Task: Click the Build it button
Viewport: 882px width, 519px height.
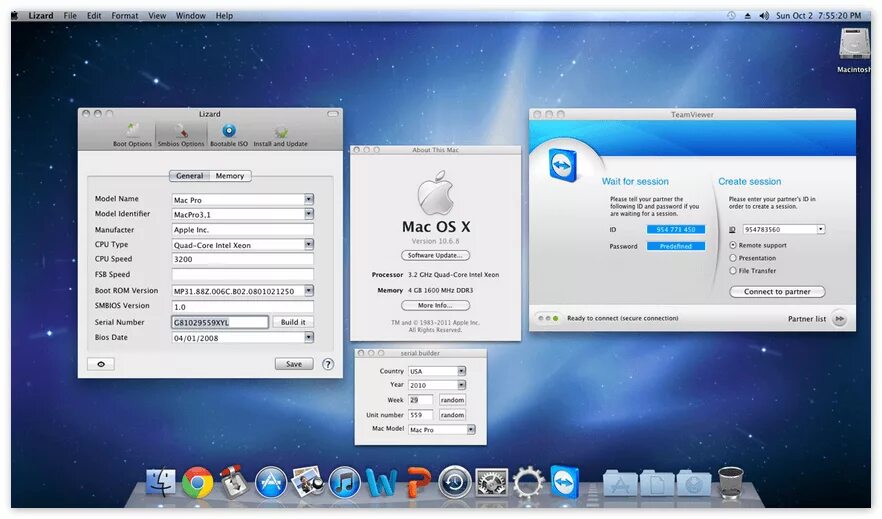Action: tap(293, 322)
